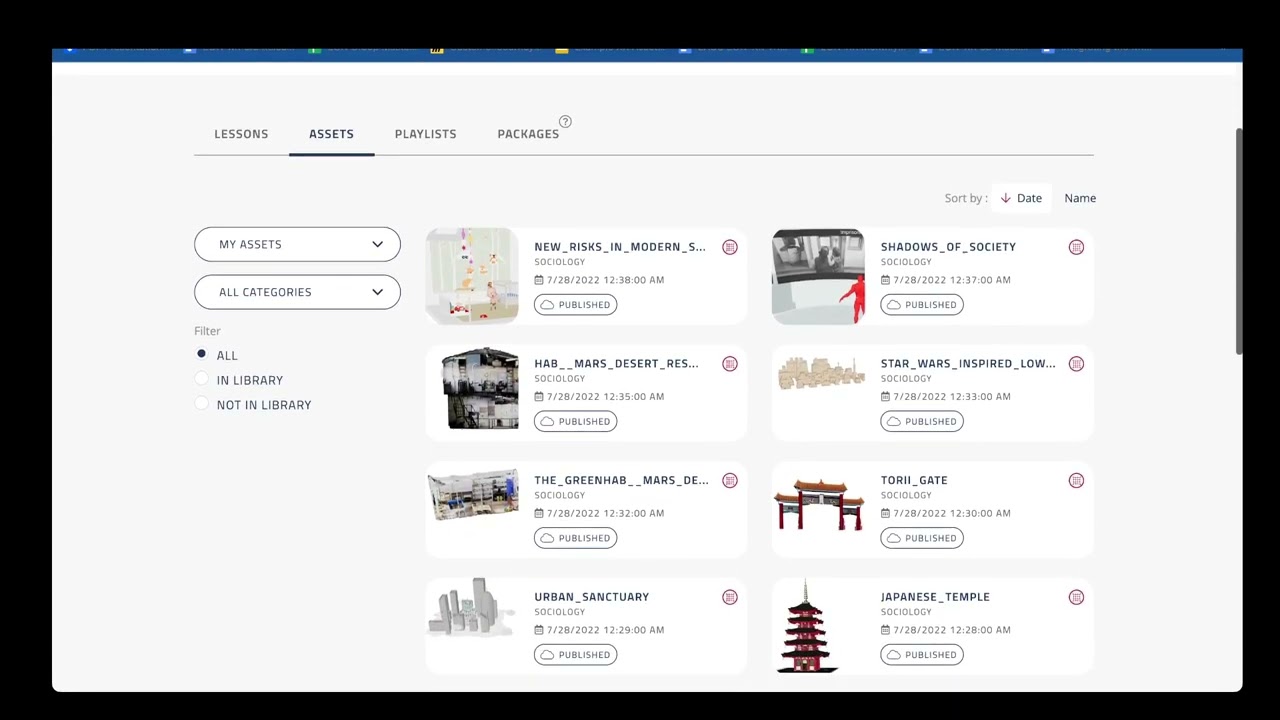Click grid icon on URBAN_SANCTUARY card

(x=730, y=597)
